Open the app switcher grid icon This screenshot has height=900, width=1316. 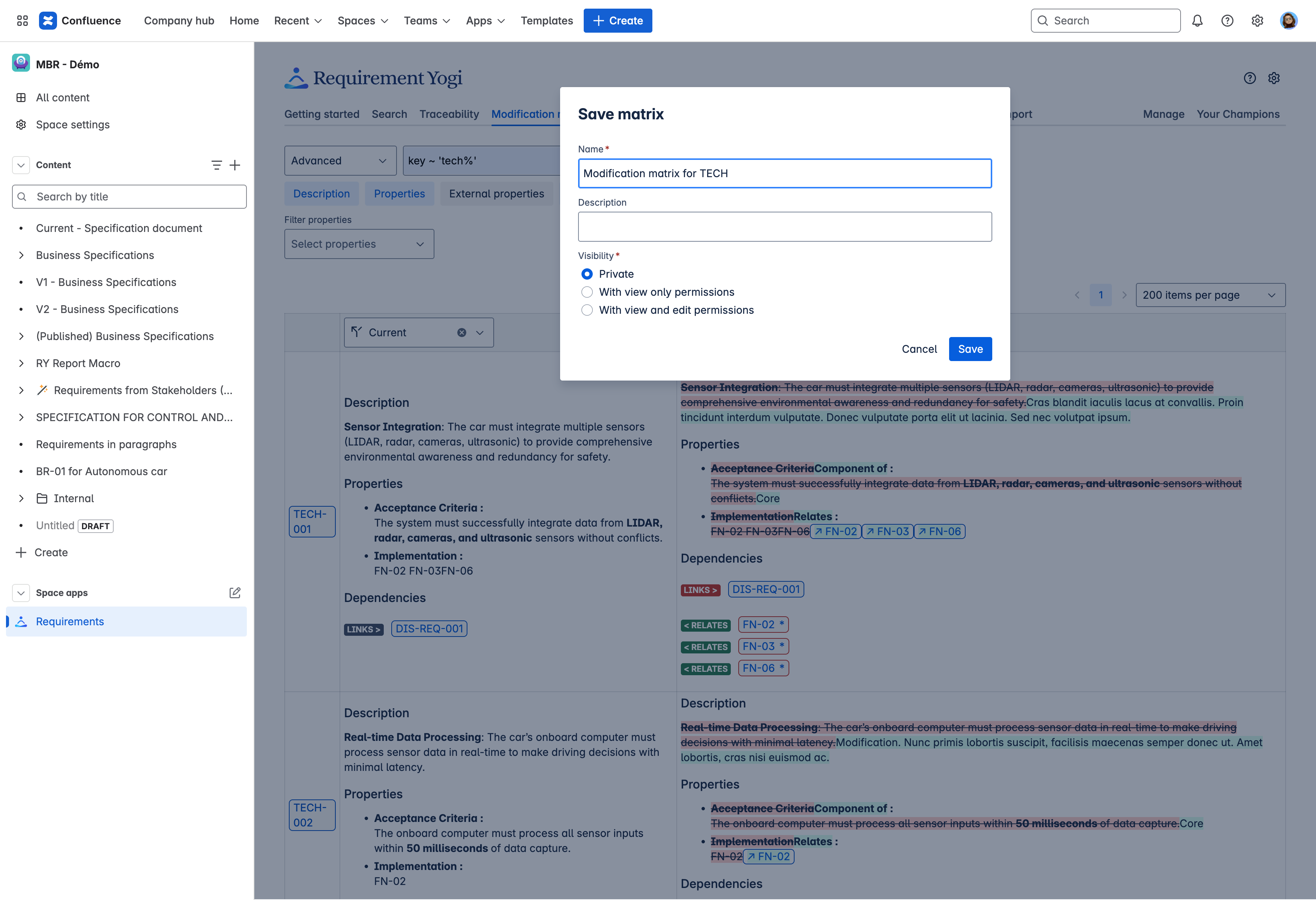(x=22, y=21)
